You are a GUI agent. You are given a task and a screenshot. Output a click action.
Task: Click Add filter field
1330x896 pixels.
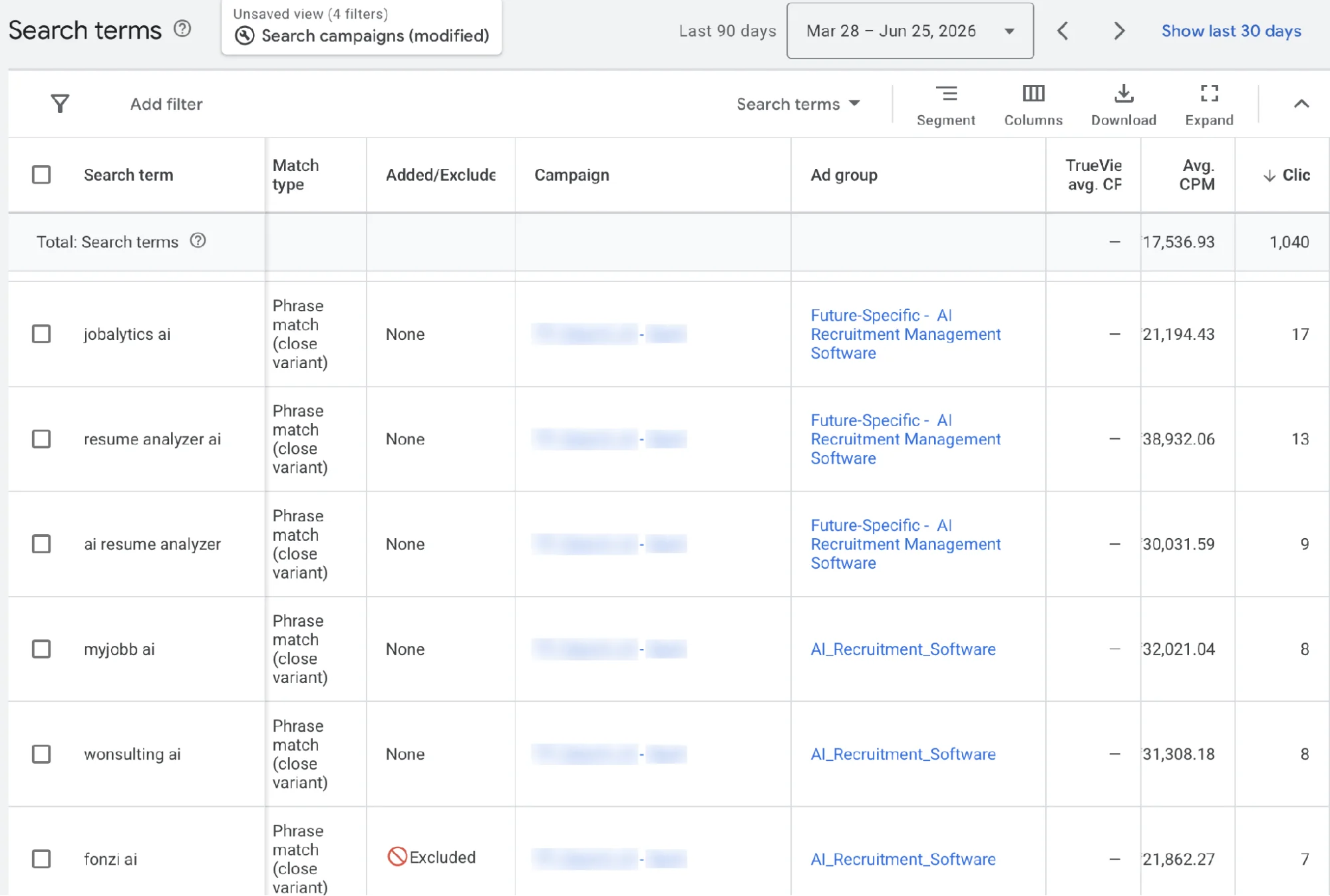click(x=166, y=104)
